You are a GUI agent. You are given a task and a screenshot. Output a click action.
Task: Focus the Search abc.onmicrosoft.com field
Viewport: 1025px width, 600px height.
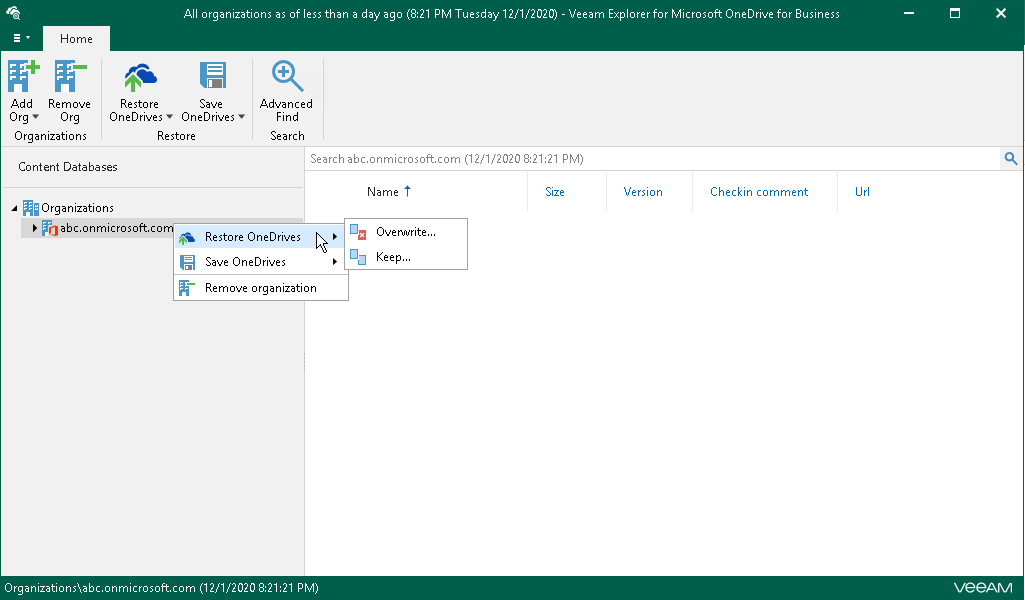652,159
